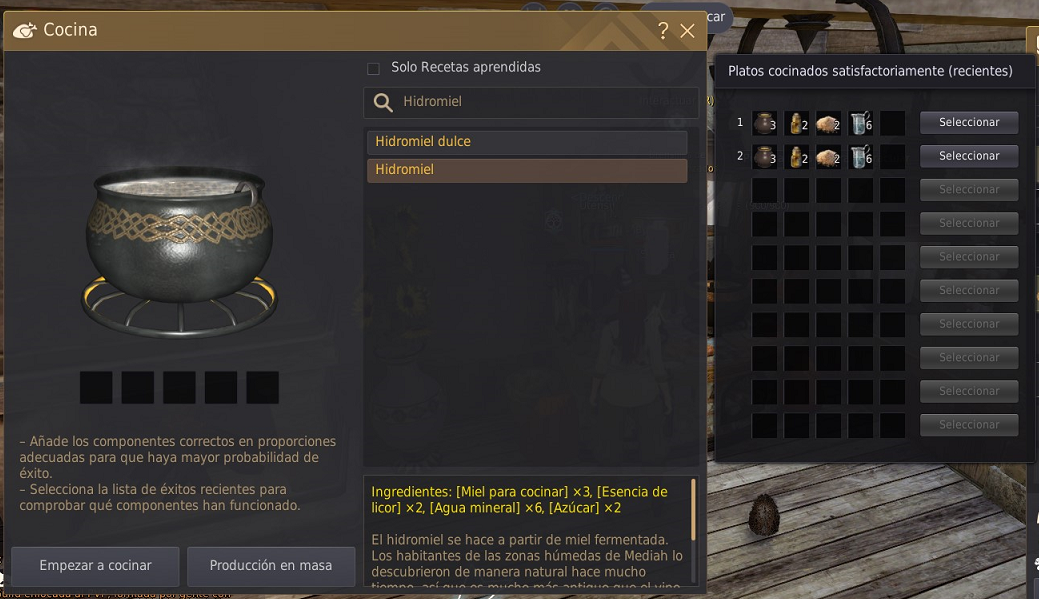Viewport: 1039px width, 599px height.
Task: Click the liquor essence bottle in row 1
Action: [797, 123]
